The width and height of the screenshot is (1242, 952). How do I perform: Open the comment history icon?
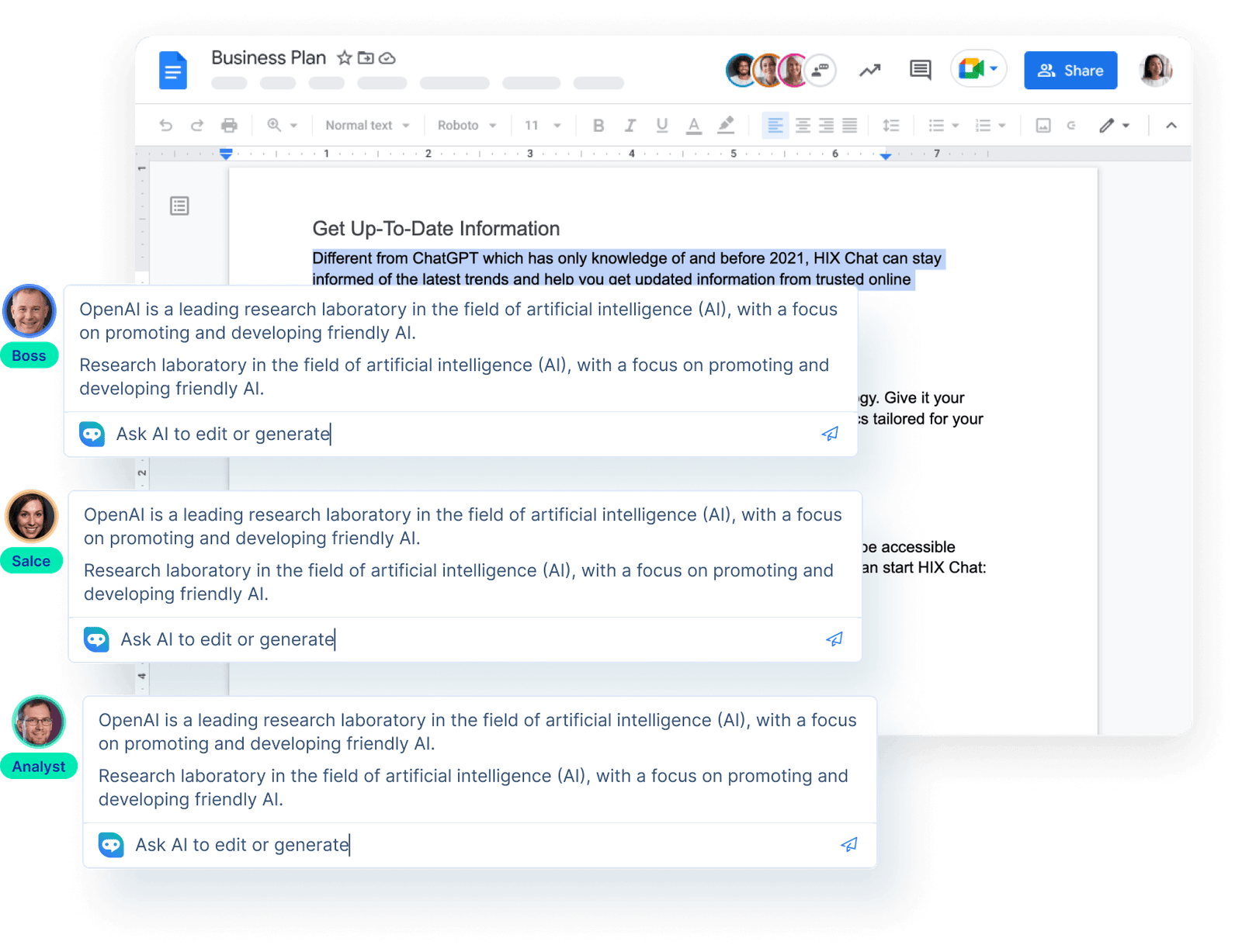point(921,71)
